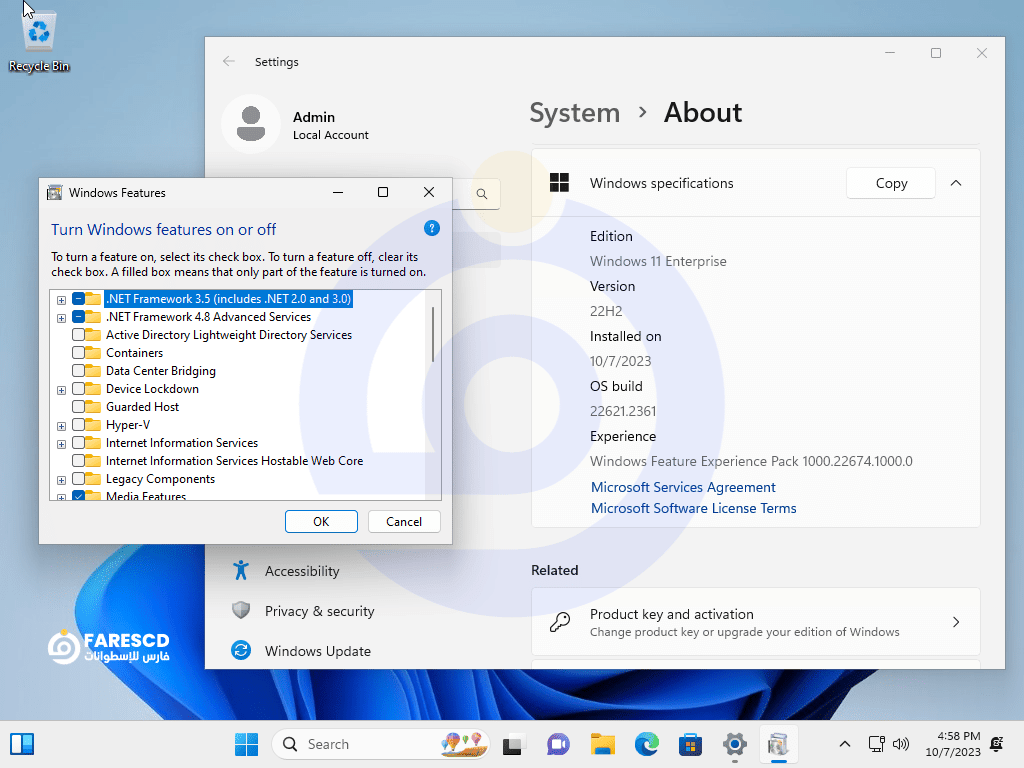Launch the Chat app from the taskbar
Image resolution: width=1024 pixels, height=768 pixels.
coord(558,744)
